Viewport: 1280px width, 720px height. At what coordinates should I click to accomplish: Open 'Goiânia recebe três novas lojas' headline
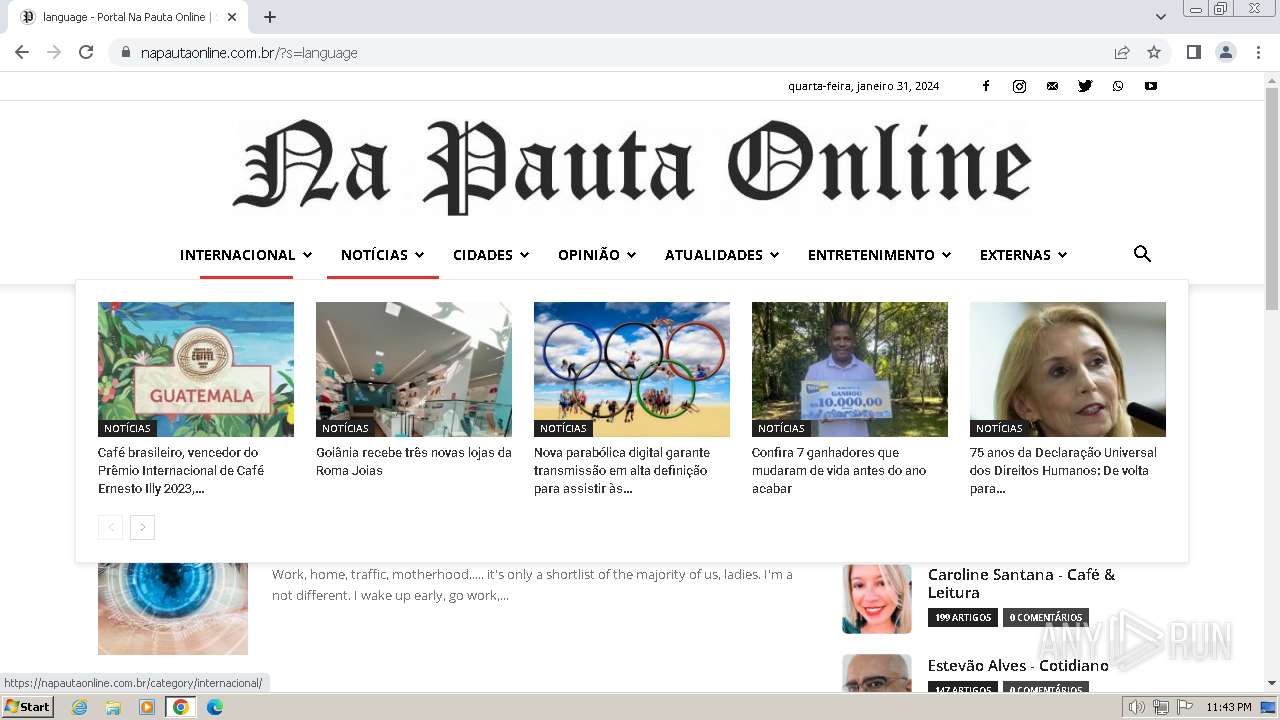pyautogui.click(x=414, y=462)
